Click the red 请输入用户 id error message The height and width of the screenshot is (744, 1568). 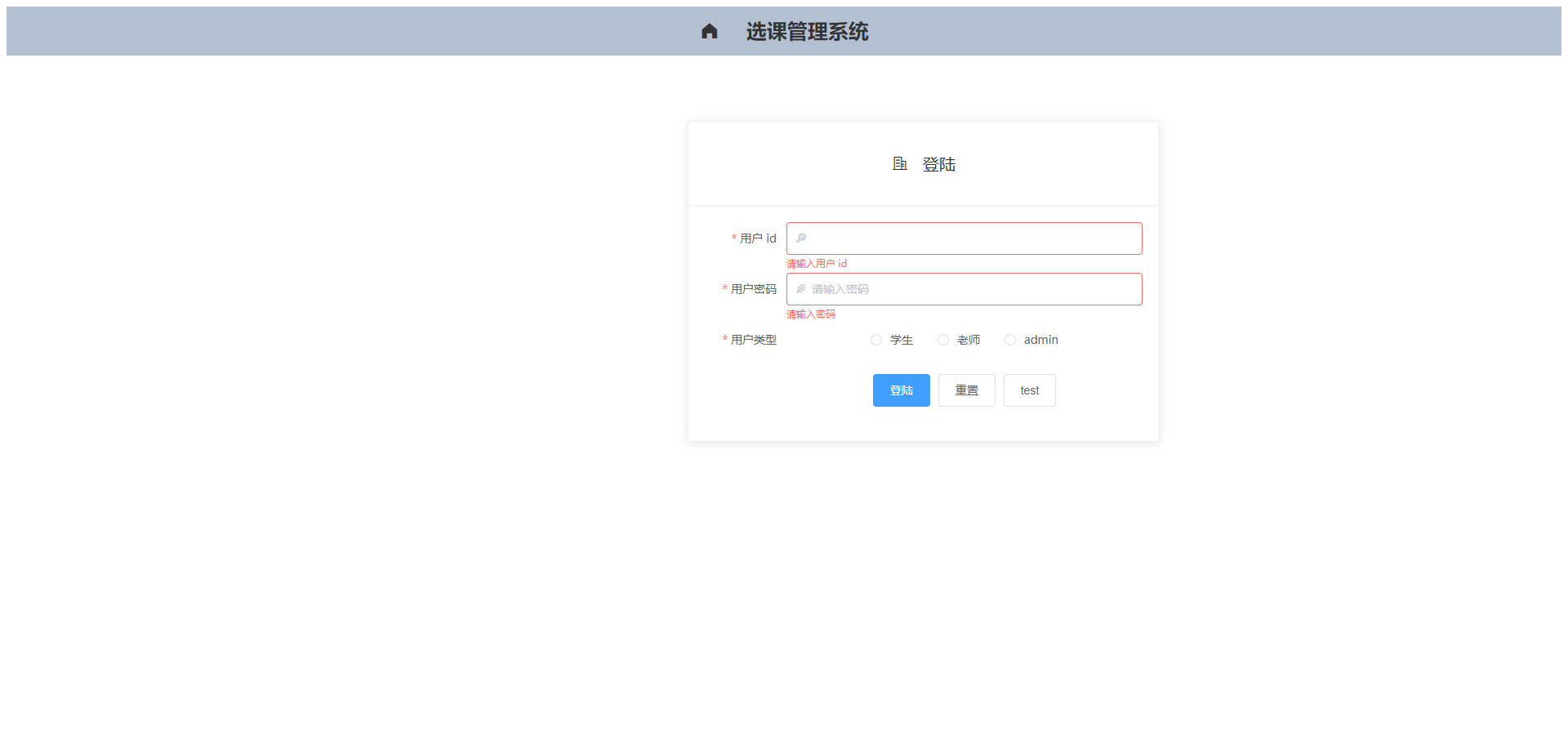pyautogui.click(x=816, y=264)
